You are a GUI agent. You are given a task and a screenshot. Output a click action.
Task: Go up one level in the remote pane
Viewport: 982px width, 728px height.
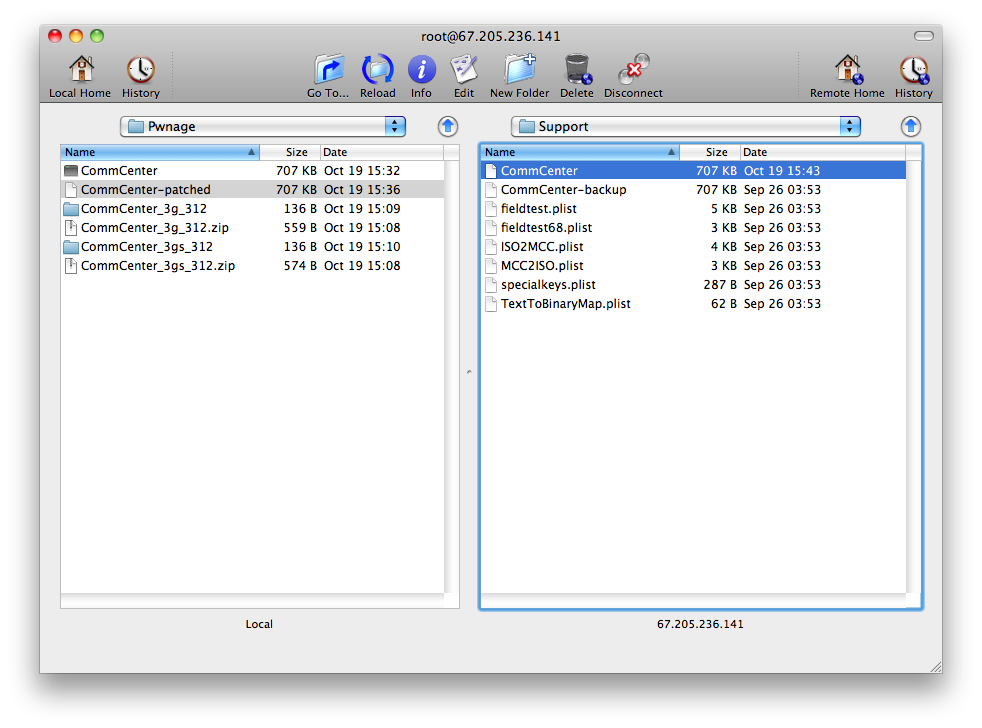click(x=910, y=127)
